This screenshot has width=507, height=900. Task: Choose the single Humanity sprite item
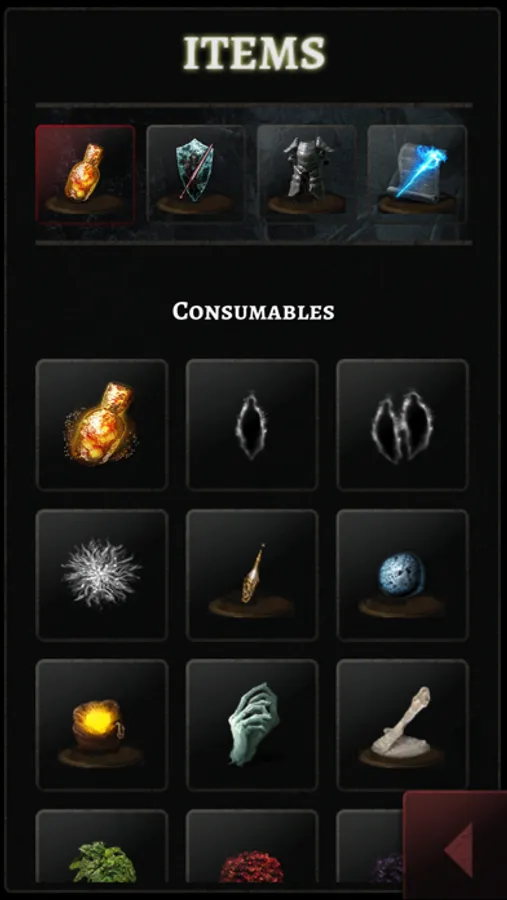point(252,425)
